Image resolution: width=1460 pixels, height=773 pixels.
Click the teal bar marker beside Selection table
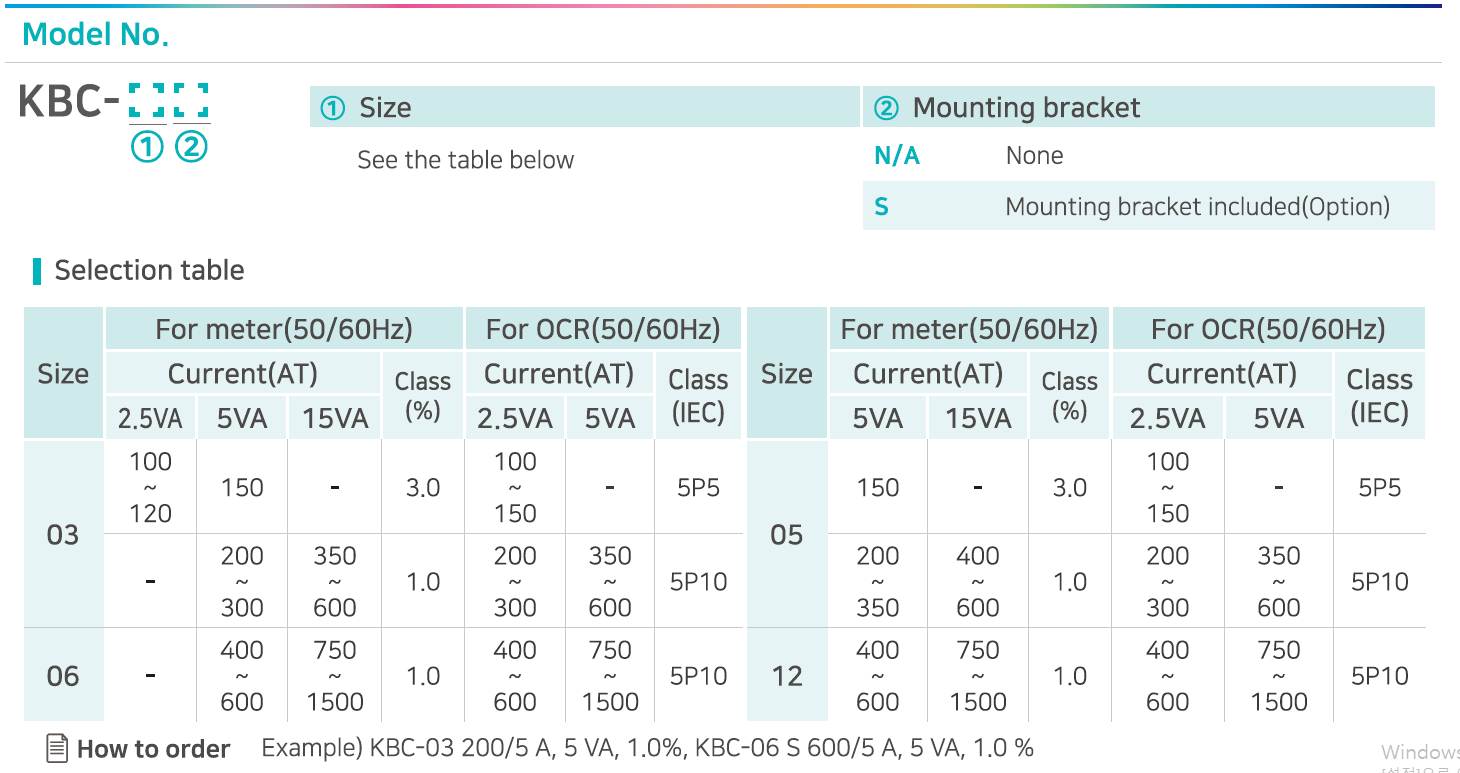pyautogui.click(x=37, y=271)
